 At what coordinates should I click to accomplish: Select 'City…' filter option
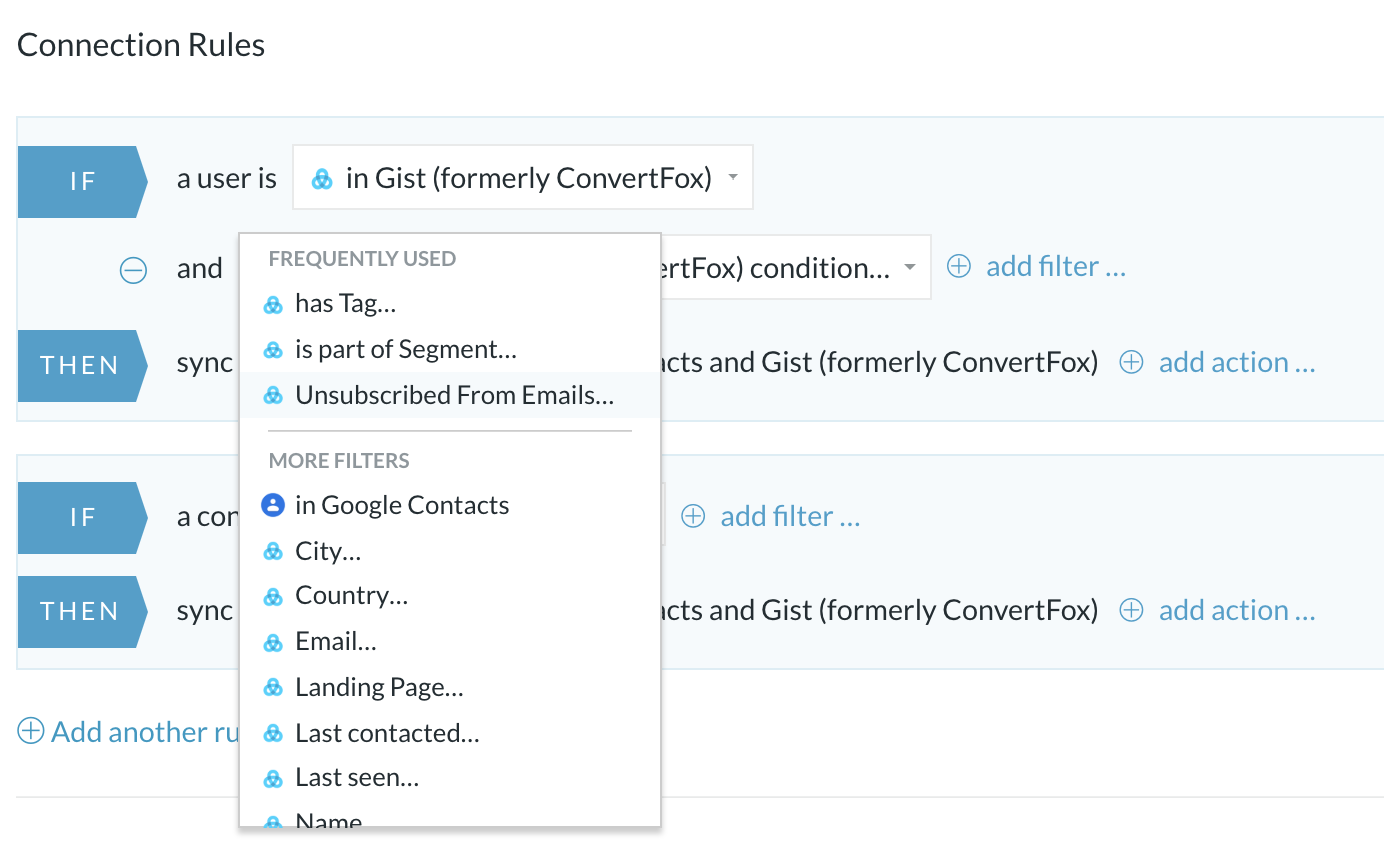pyautogui.click(x=449, y=551)
